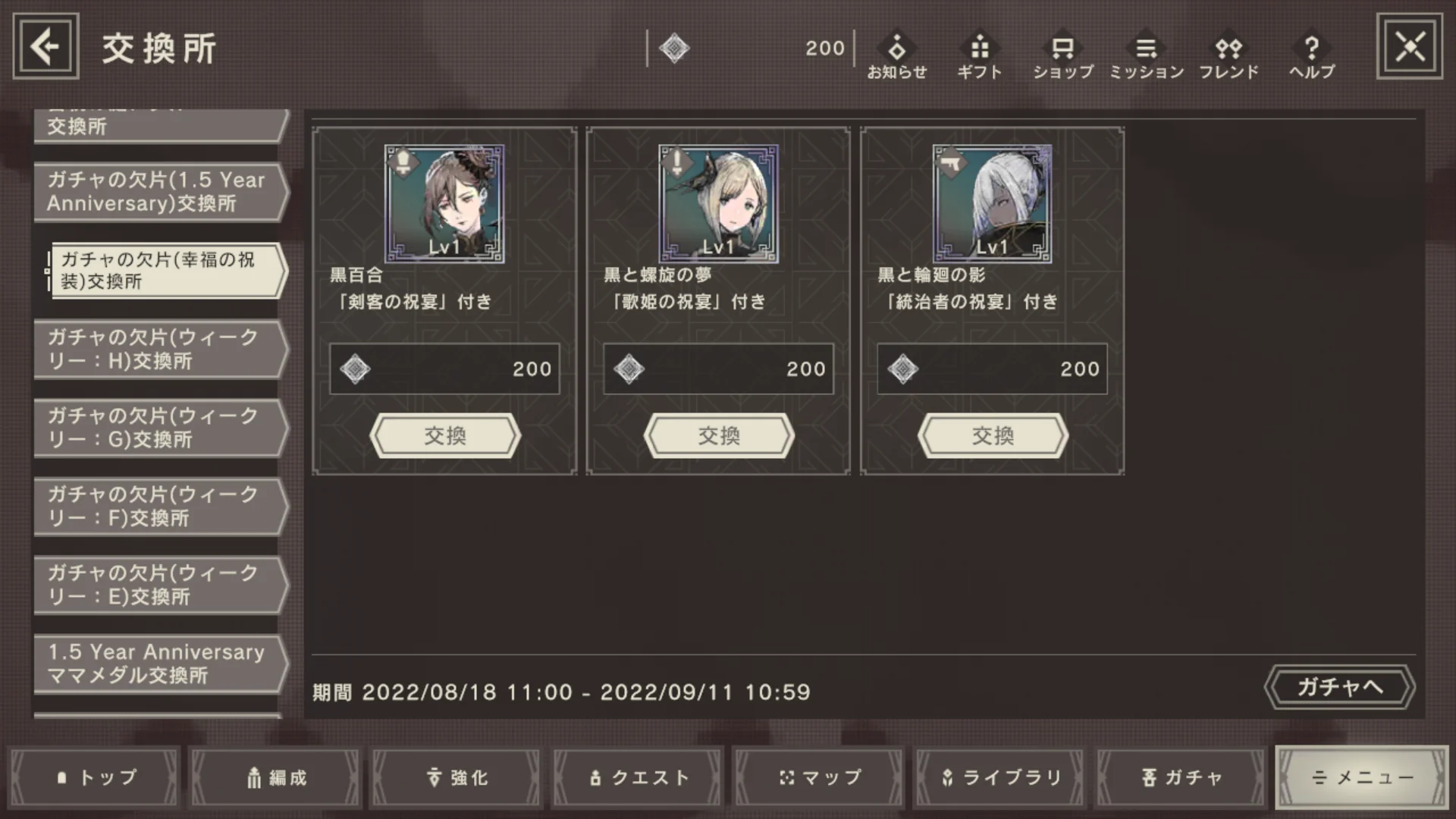Open the ショップ shop icon
This screenshot has height=819, width=1456.
[x=1063, y=55]
